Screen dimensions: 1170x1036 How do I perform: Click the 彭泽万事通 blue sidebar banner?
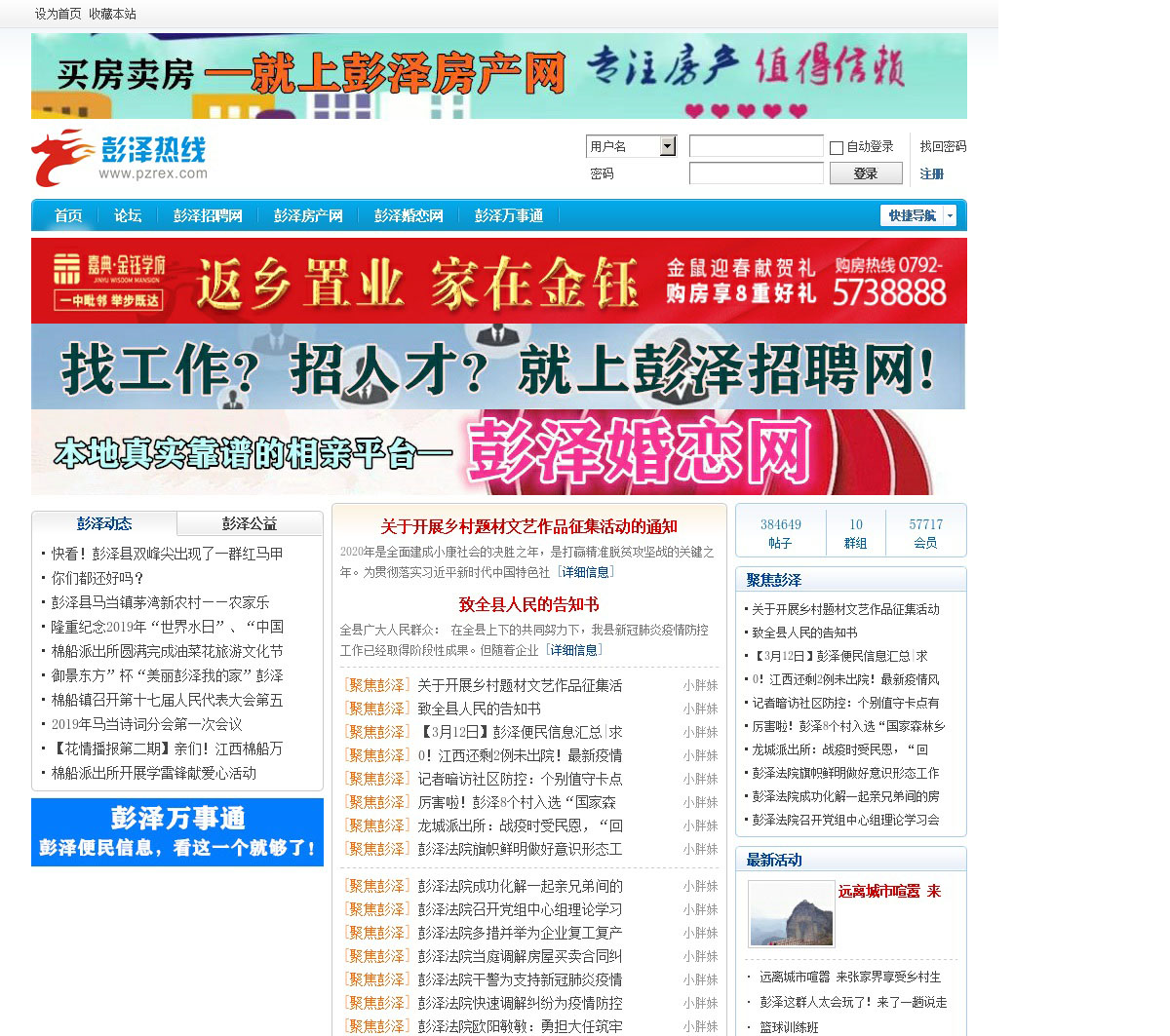pyautogui.click(x=177, y=832)
